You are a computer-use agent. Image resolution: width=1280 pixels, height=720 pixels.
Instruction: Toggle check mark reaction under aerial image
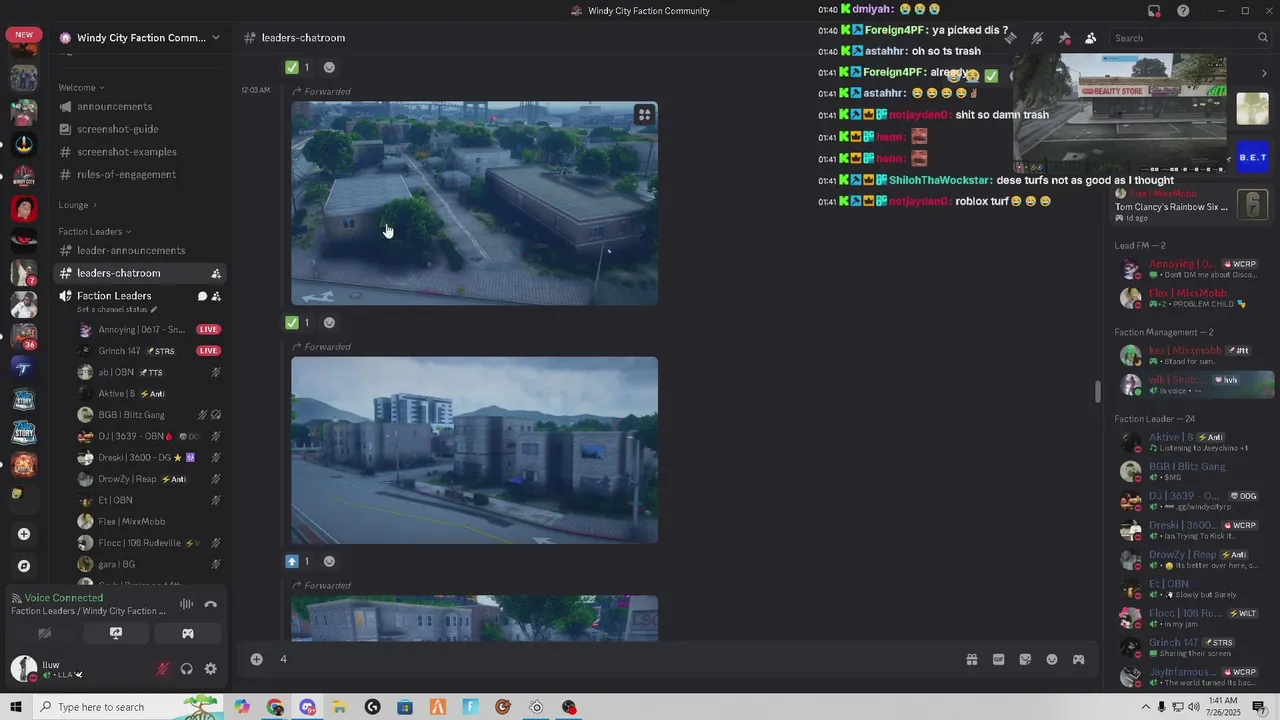click(298, 322)
